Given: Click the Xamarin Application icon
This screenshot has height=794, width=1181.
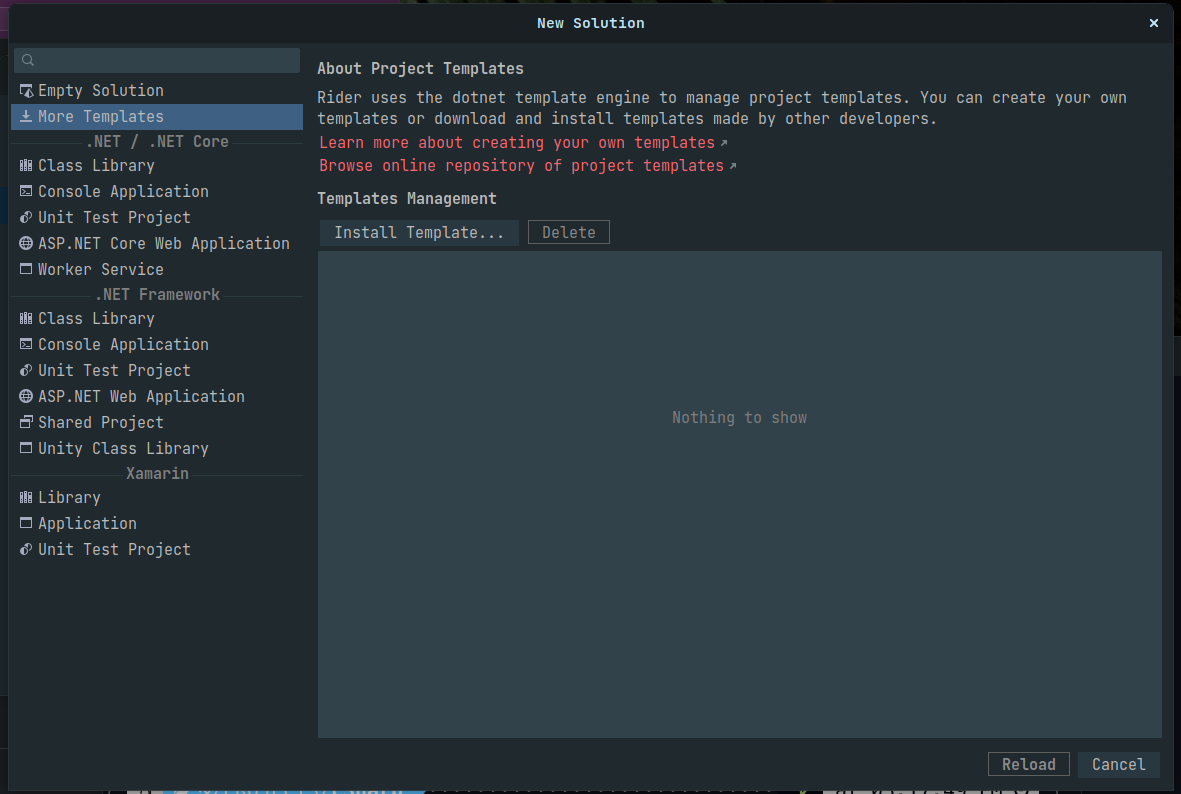Looking at the screenshot, I should point(26,523).
